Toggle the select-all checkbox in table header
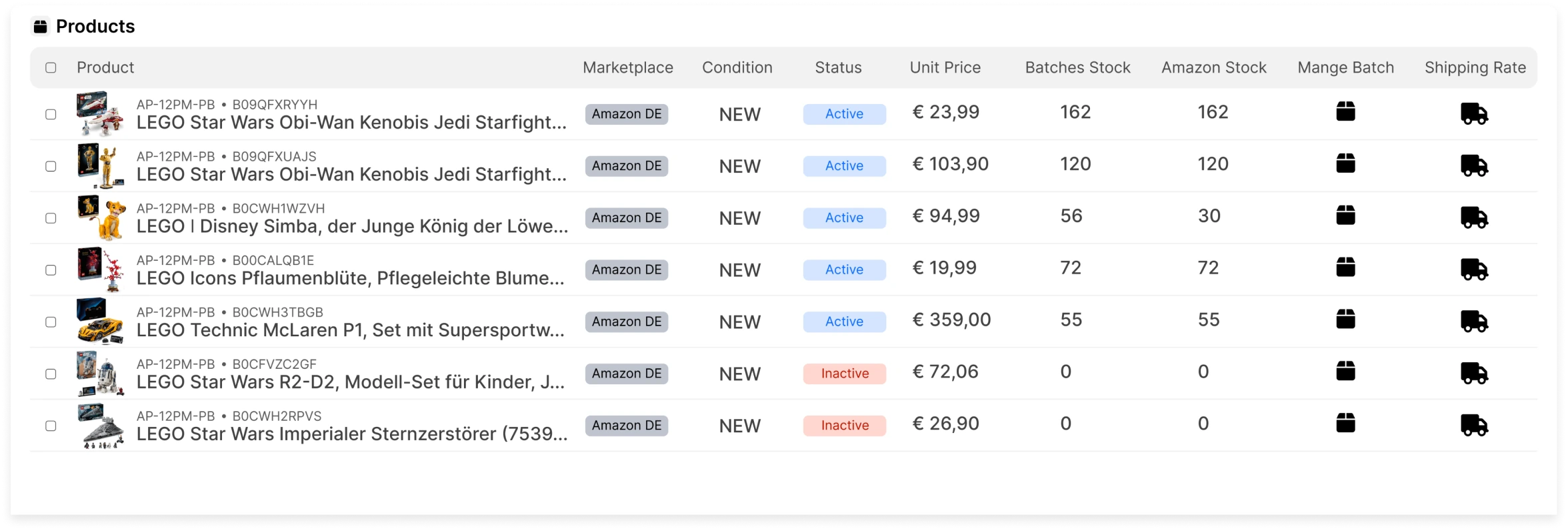 pos(51,67)
